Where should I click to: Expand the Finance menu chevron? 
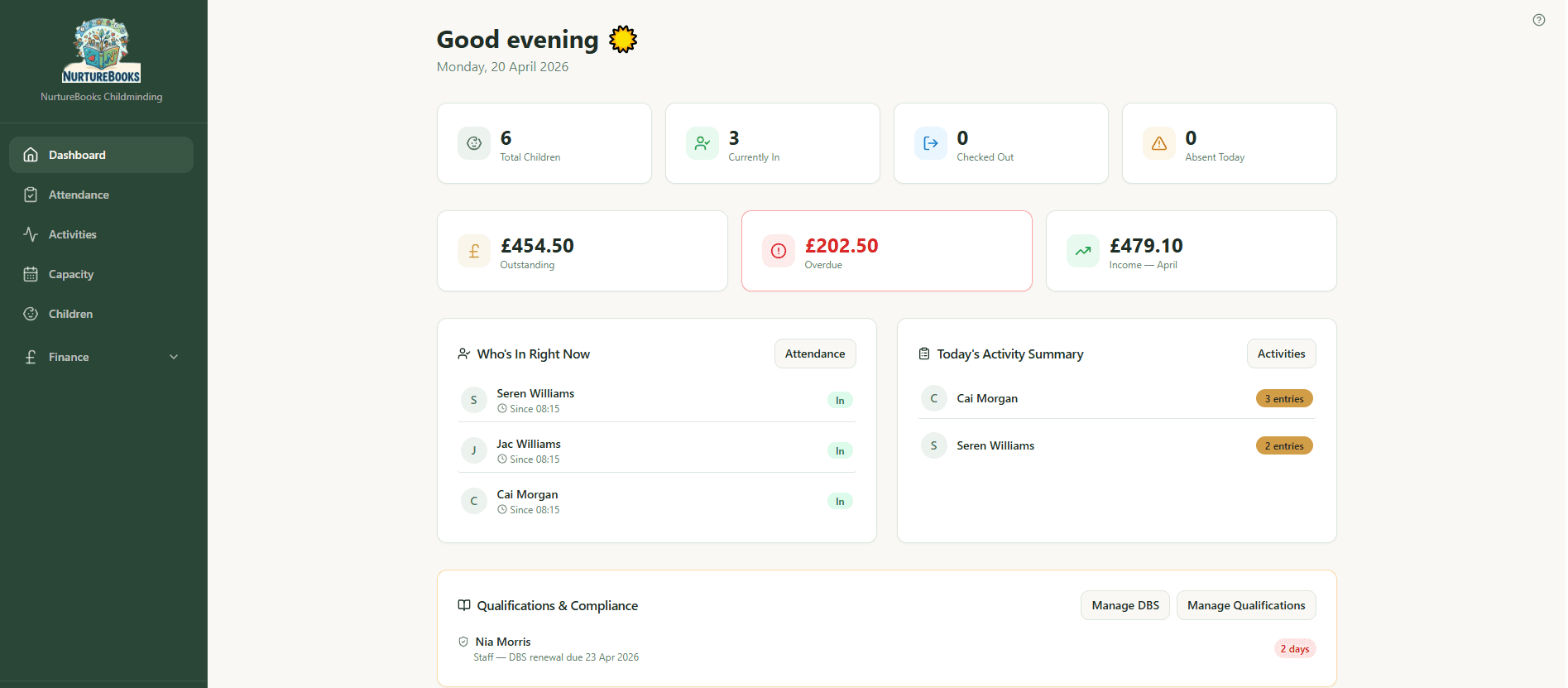(x=174, y=357)
